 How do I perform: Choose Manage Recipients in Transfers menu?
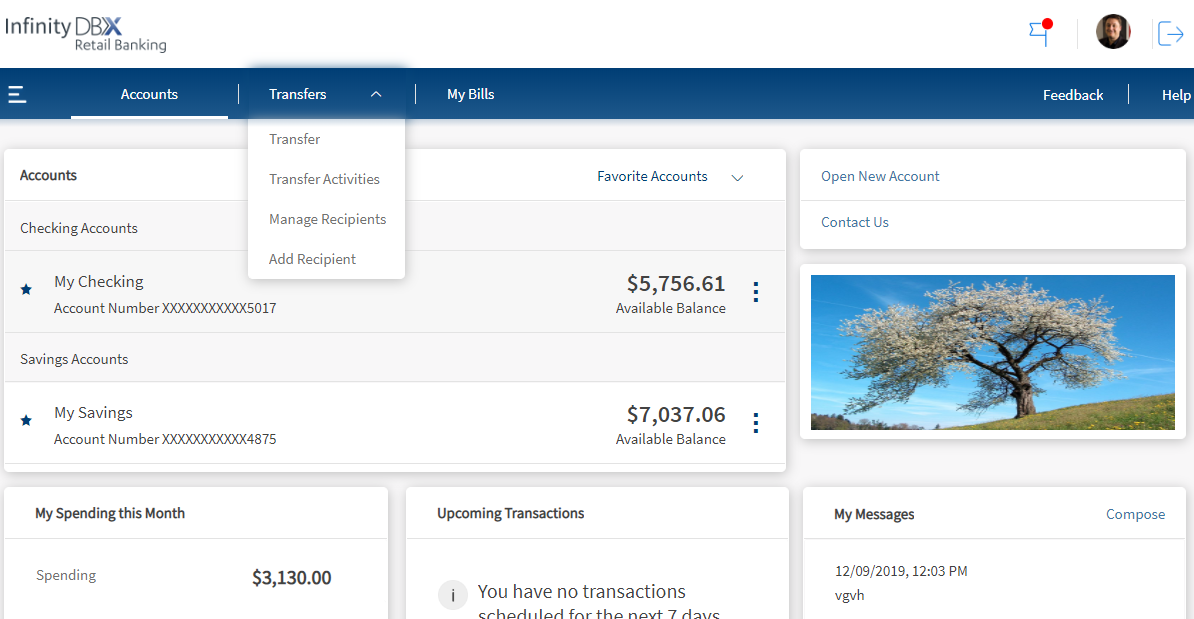coord(327,219)
